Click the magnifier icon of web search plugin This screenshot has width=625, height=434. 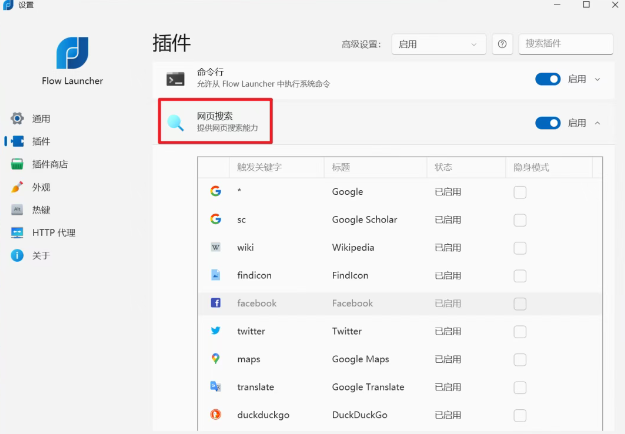click(175, 123)
